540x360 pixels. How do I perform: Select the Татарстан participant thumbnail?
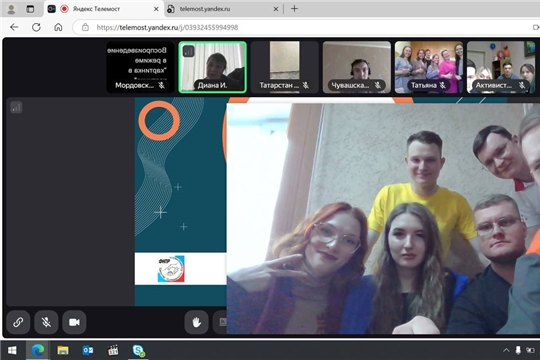(284, 67)
